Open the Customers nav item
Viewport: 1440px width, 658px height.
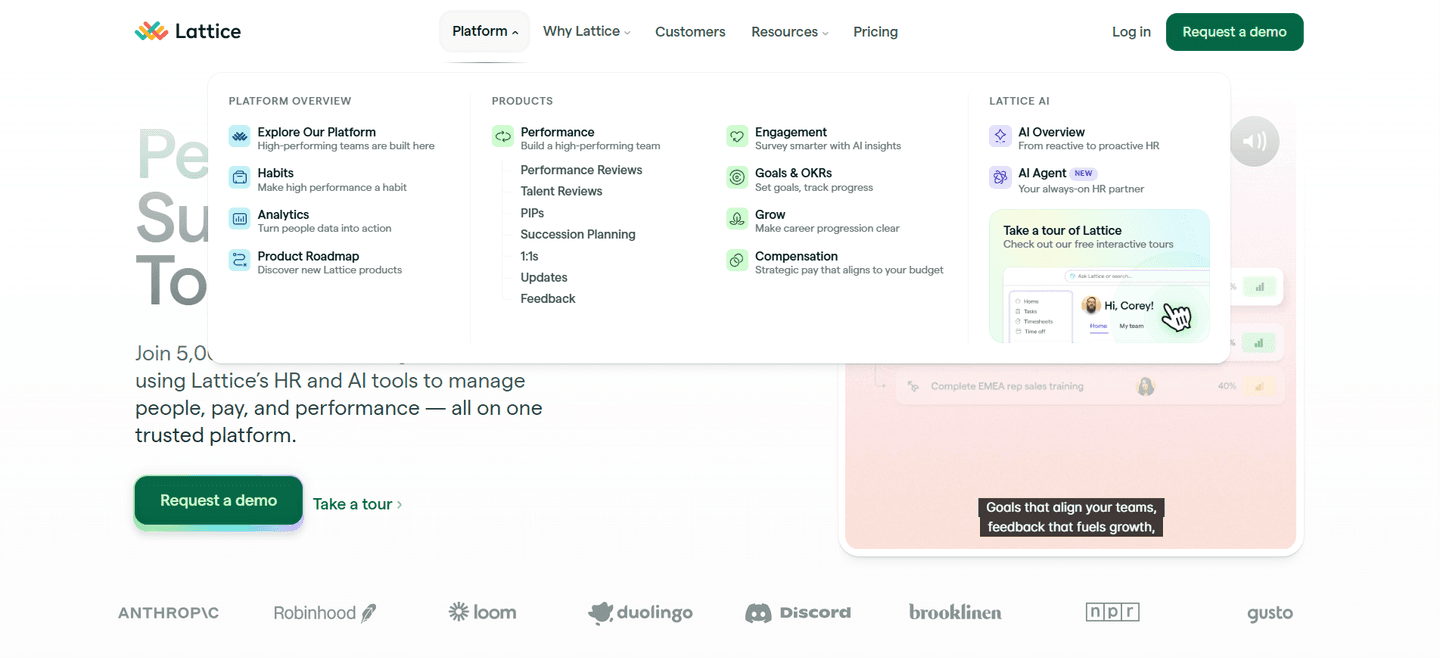coord(690,32)
